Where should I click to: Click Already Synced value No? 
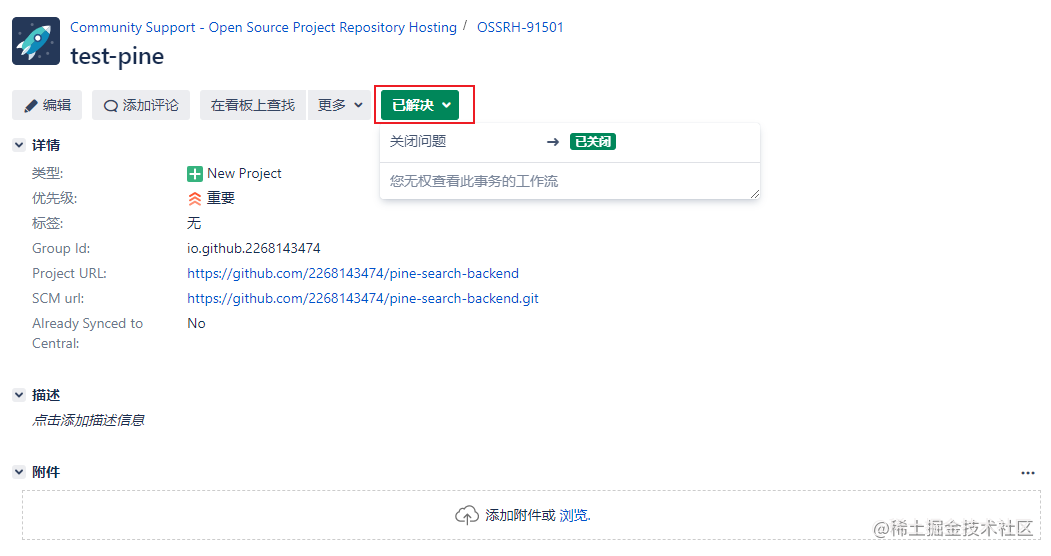[x=196, y=324]
